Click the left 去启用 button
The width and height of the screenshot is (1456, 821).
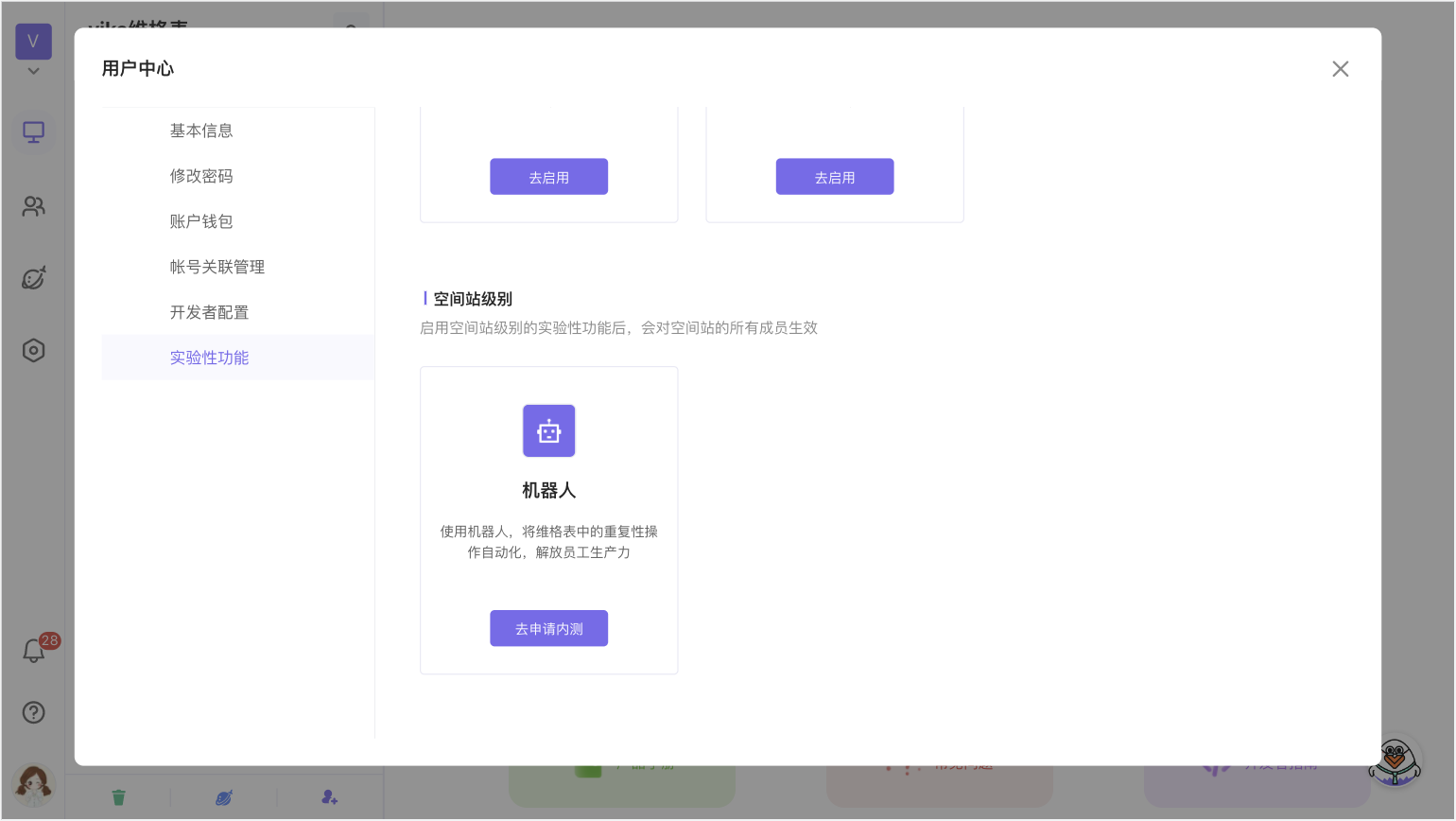click(548, 177)
